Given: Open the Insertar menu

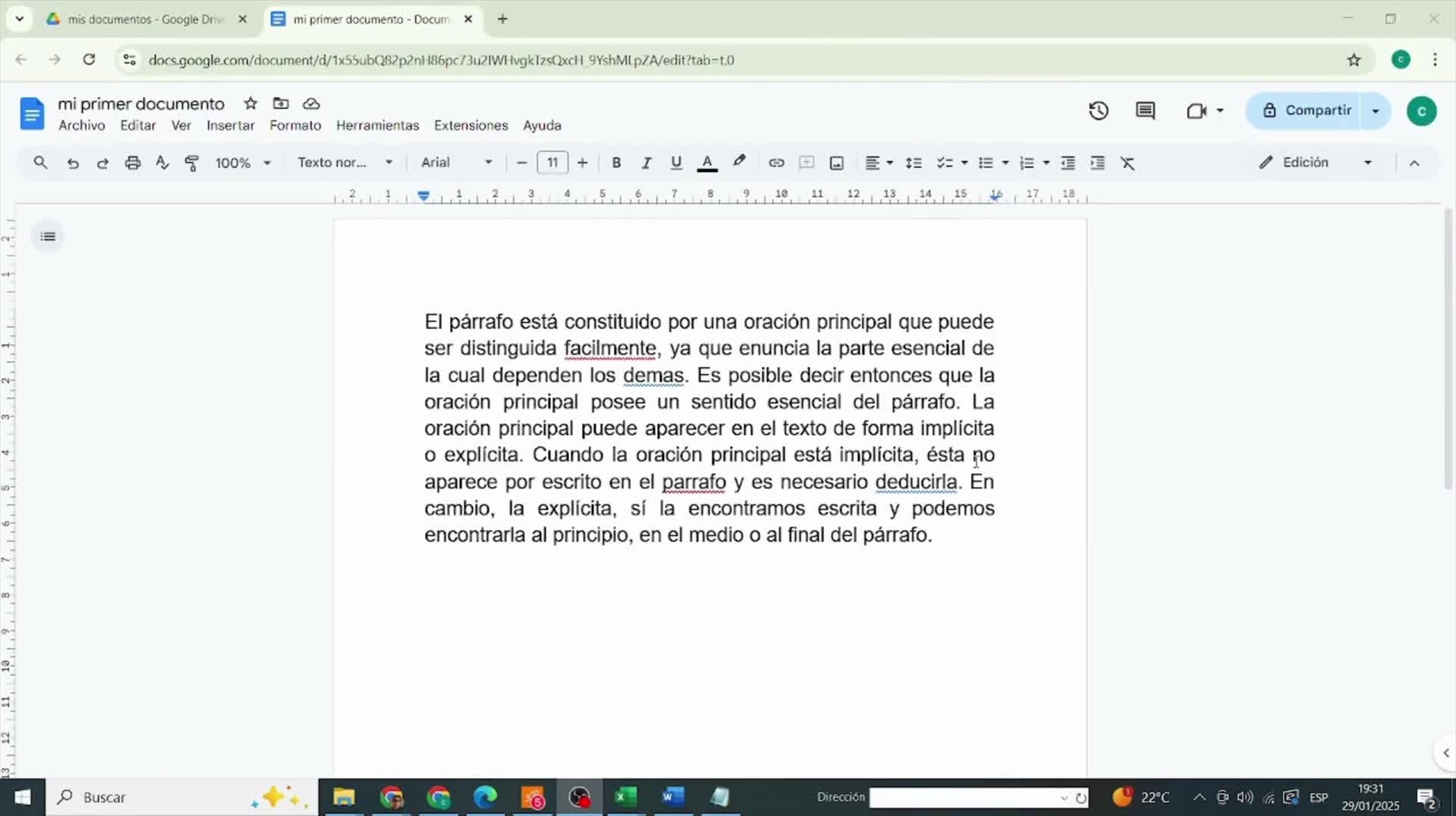Looking at the screenshot, I should pyautogui.click(x=230, y=125).
